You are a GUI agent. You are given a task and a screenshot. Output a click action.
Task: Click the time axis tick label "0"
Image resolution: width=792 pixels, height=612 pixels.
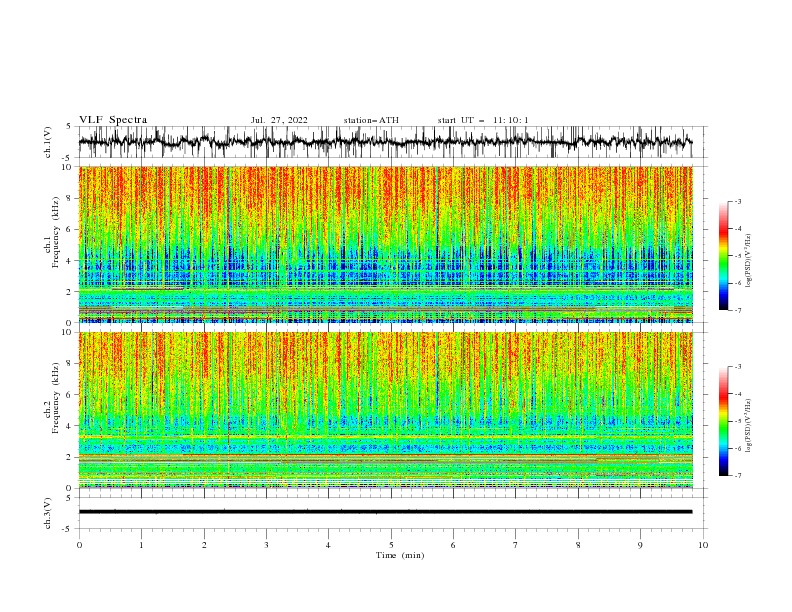tap(79, 545)
